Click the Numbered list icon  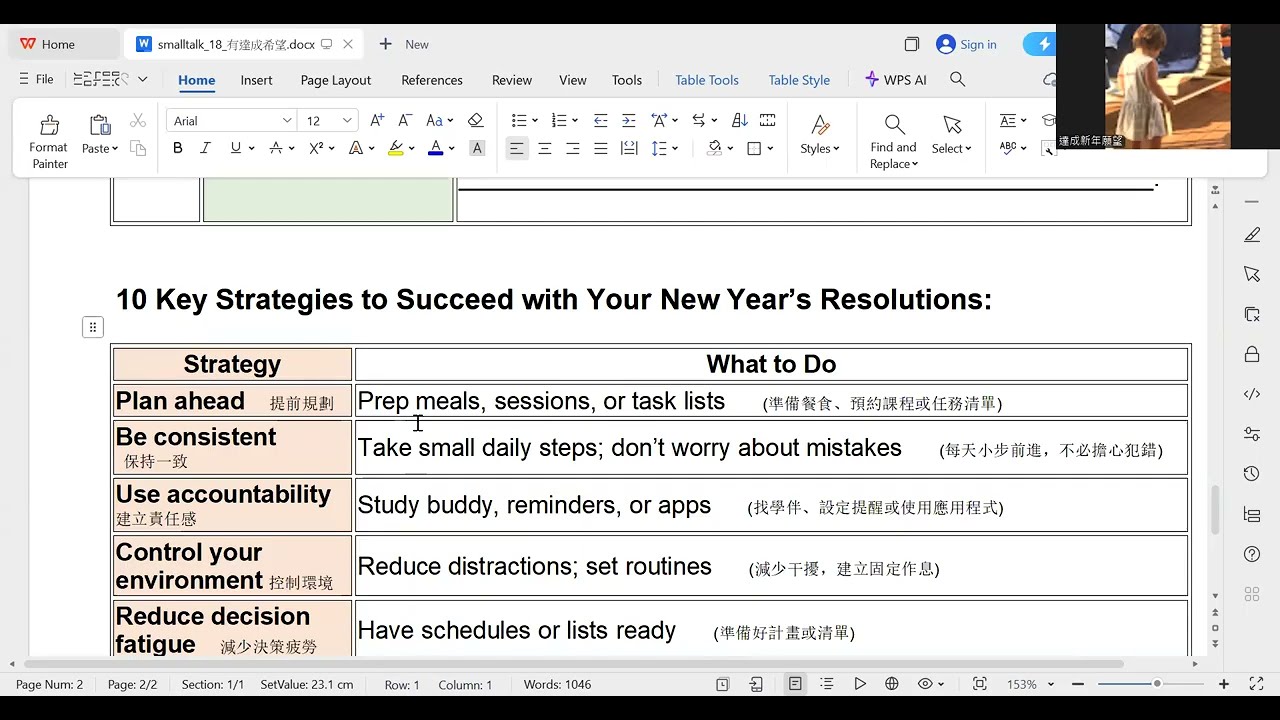point(559,120)
